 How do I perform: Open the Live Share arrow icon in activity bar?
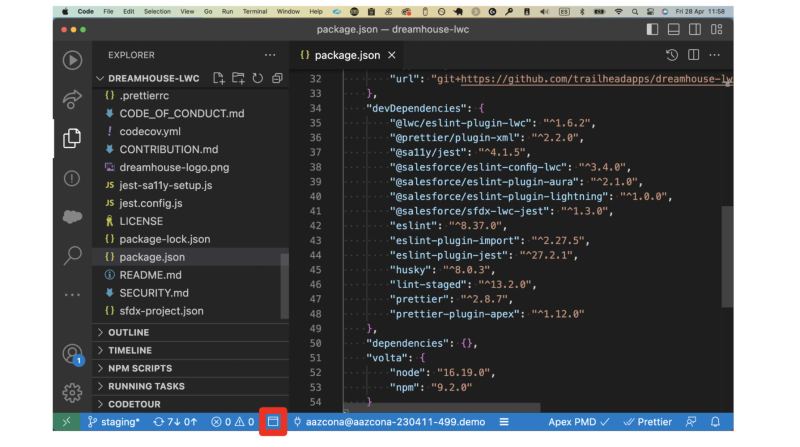[72, 100]
